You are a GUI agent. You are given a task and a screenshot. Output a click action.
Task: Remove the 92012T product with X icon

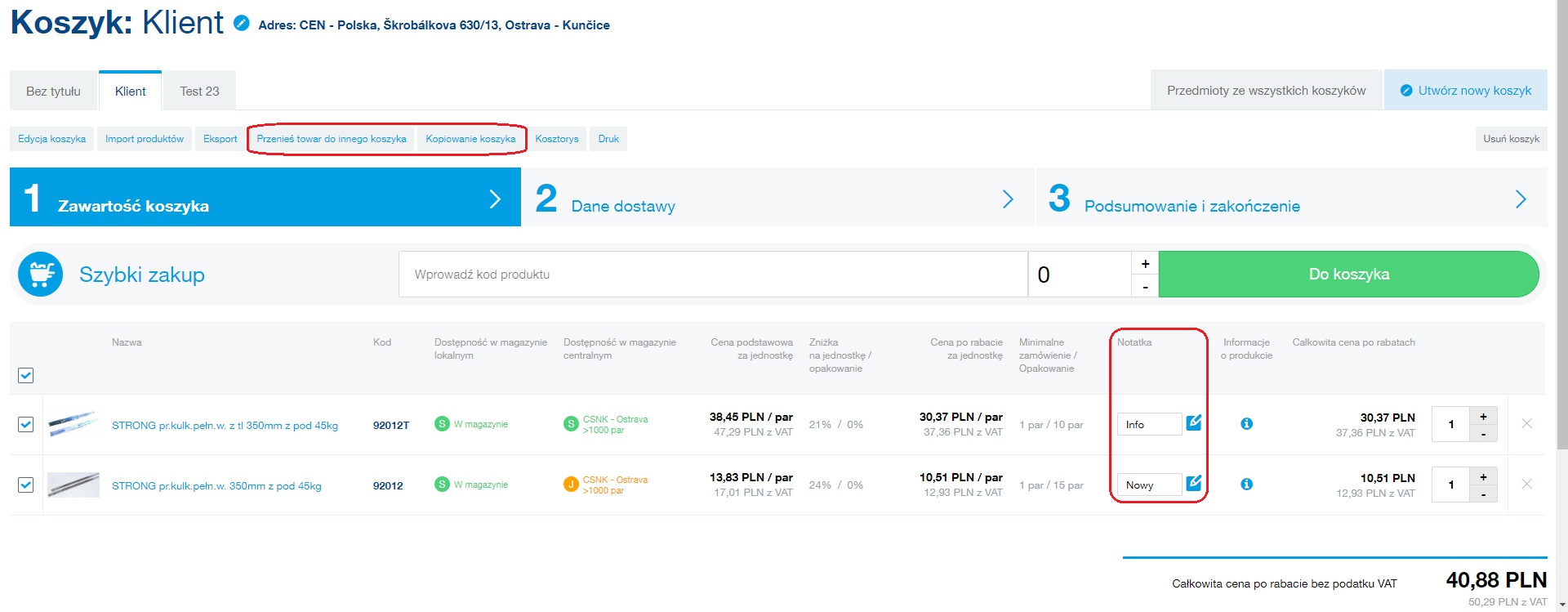point(1526,424)
